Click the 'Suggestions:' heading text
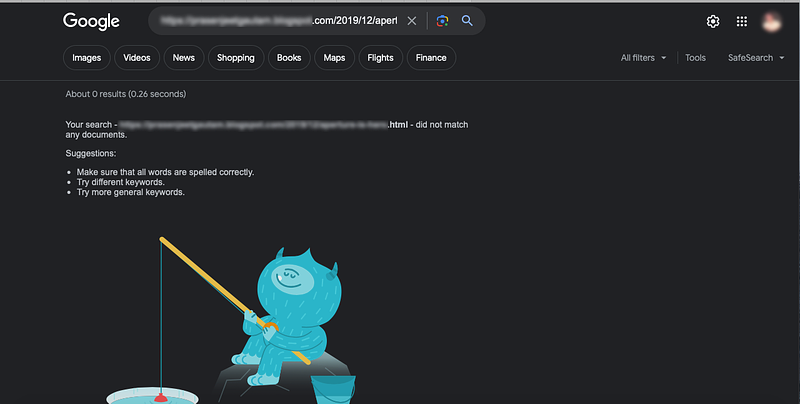The height and width of the screenshot is (404, 800). pyautogui.click(x=91, y=154)
